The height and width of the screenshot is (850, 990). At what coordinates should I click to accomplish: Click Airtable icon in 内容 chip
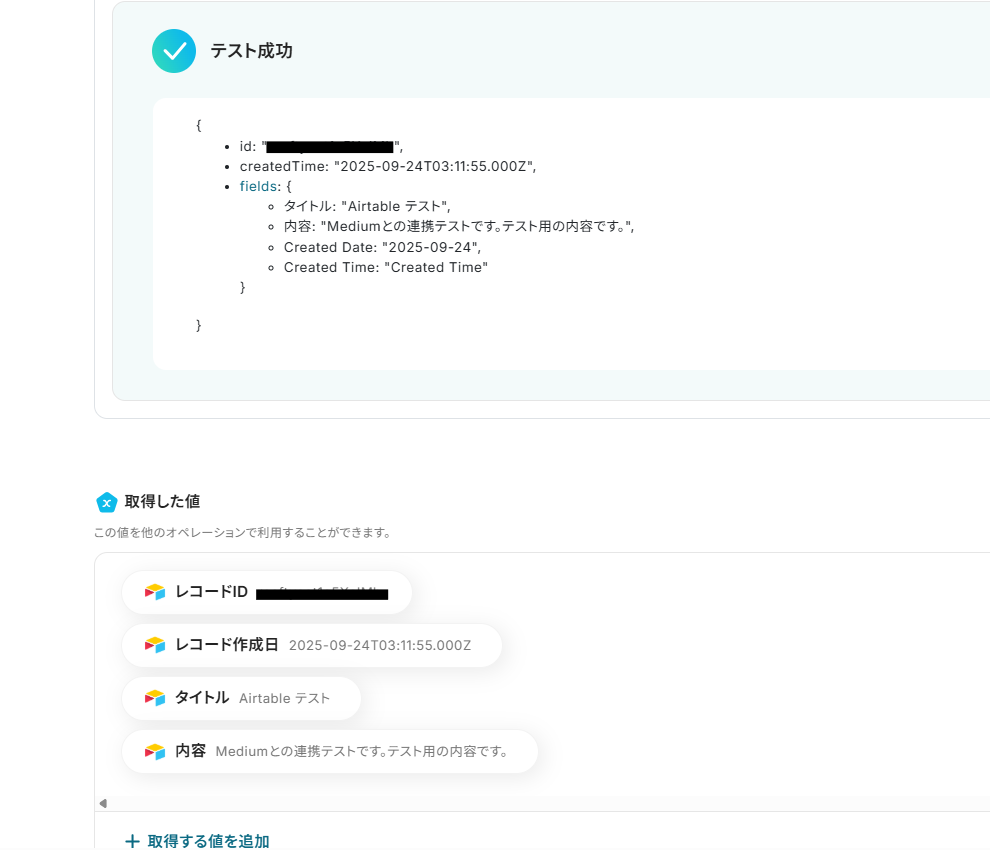[x=155, y=751]
